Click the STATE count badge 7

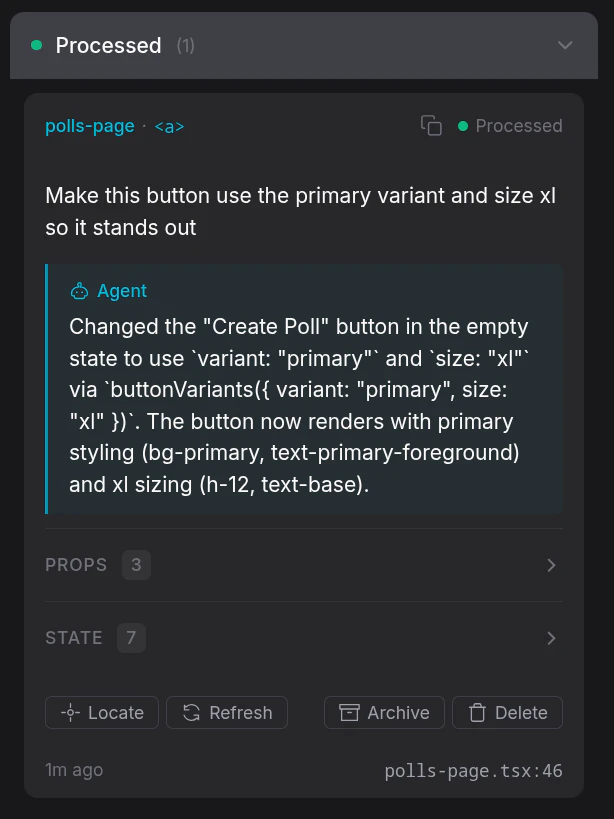131,638
